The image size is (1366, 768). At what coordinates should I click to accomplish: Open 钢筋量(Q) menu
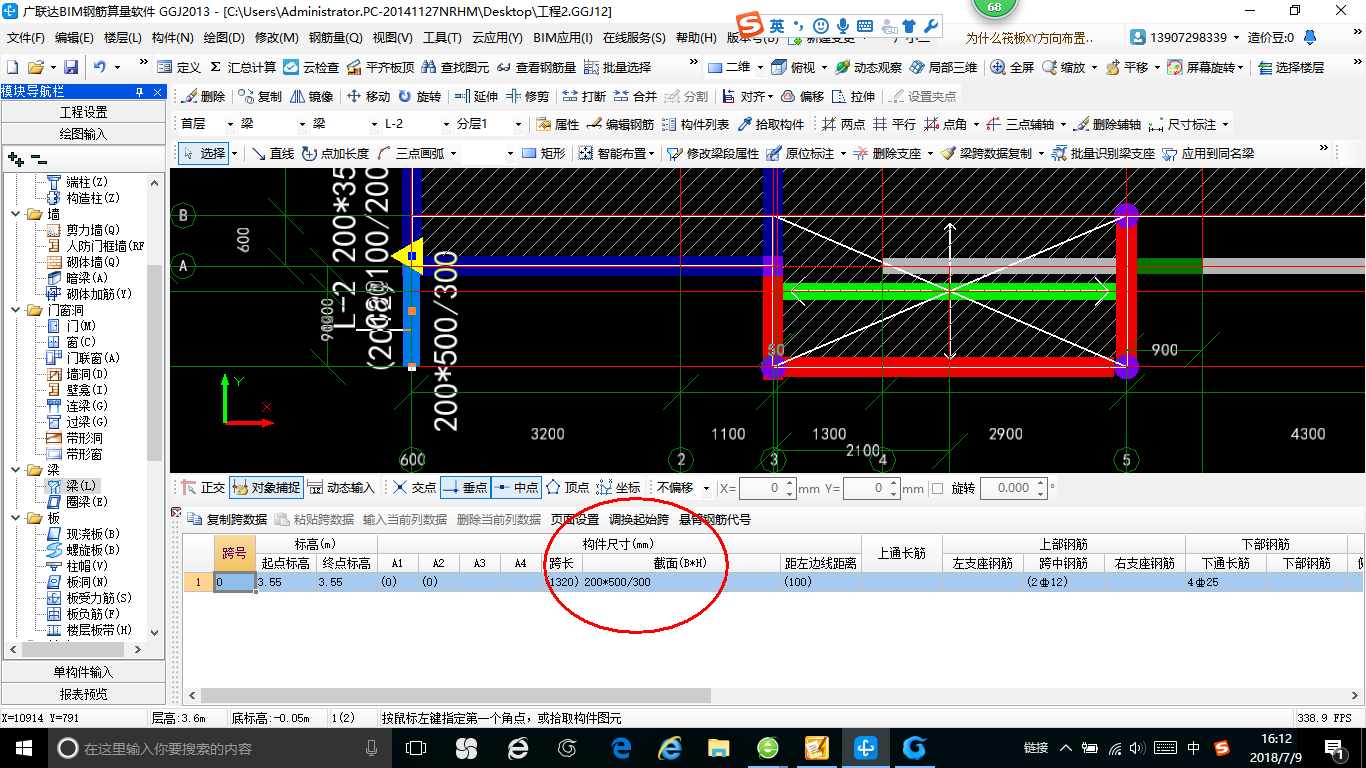pos(335,38)
